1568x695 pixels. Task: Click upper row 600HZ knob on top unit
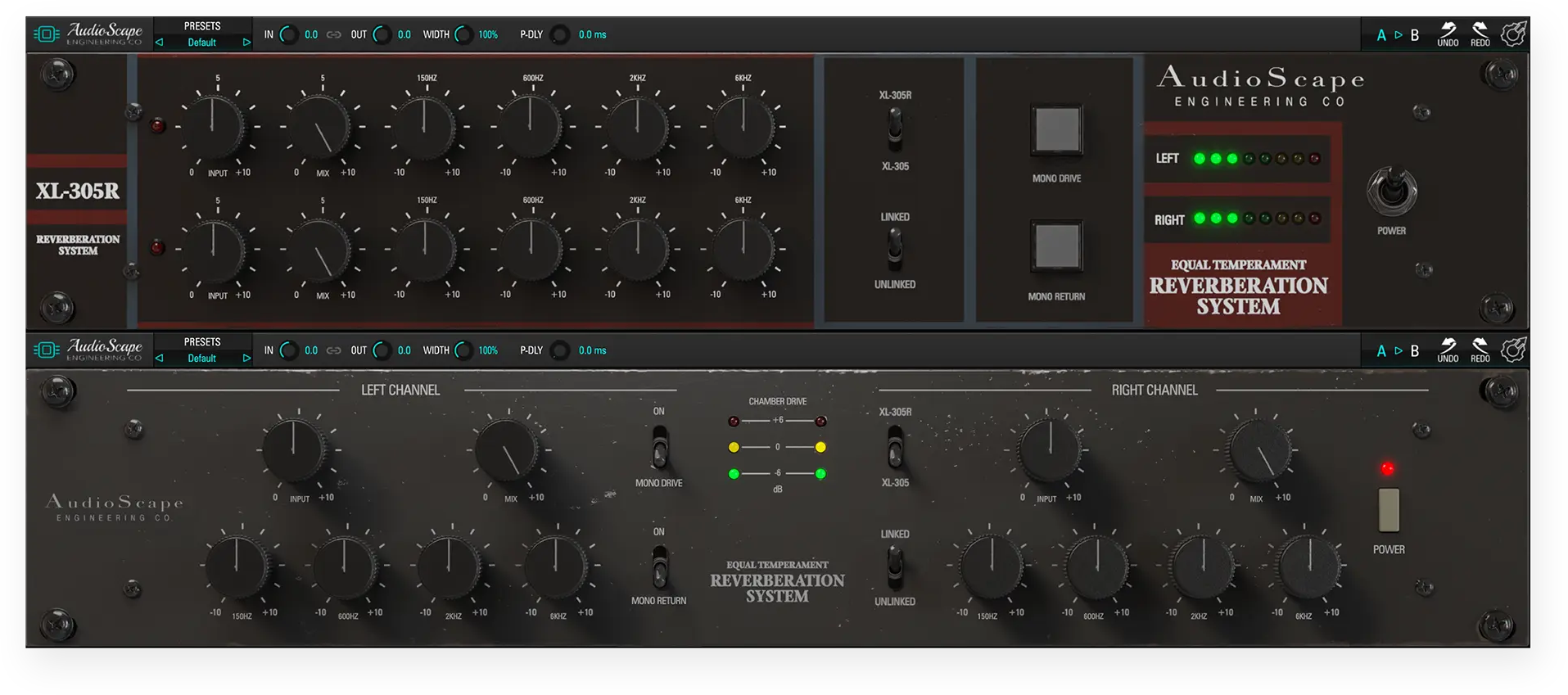click(x=531, y=126)
